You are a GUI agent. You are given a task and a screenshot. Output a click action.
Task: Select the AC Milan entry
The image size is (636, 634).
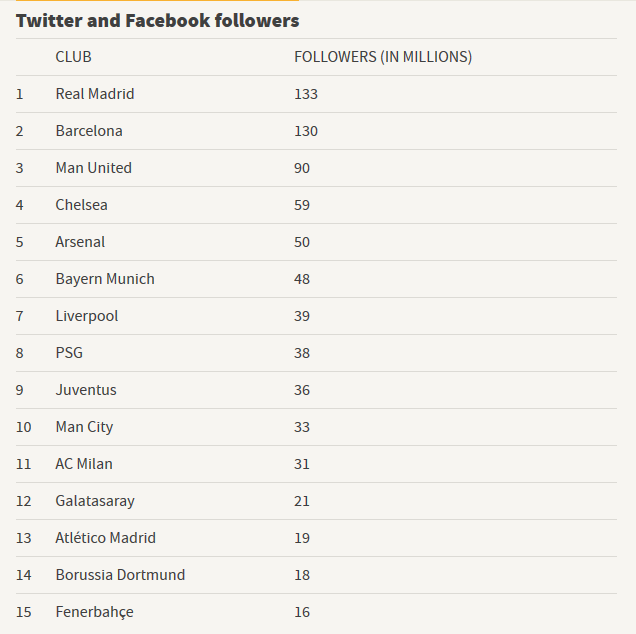coord(84,464)
